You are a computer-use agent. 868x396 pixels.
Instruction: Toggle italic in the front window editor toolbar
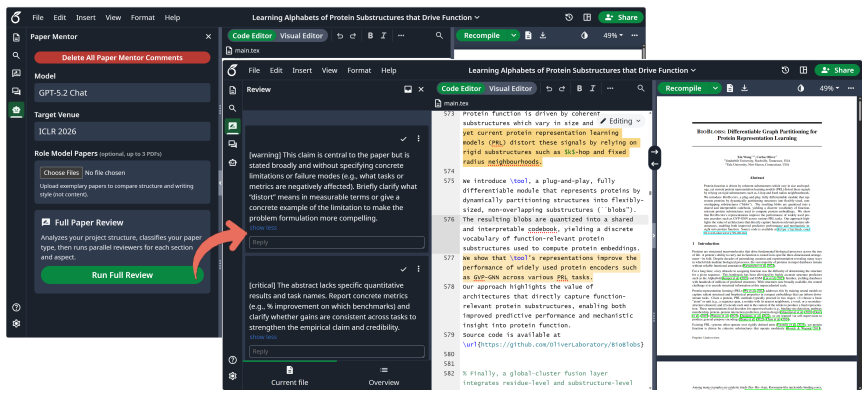(x=592, y=89)
